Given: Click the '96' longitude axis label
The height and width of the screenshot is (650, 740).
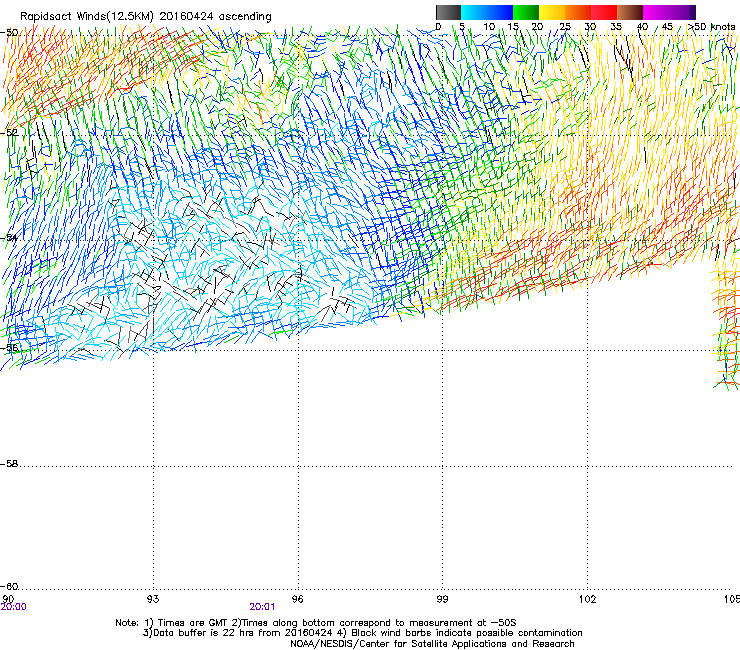Looking at the screenshot, I should tap(297, 599).
